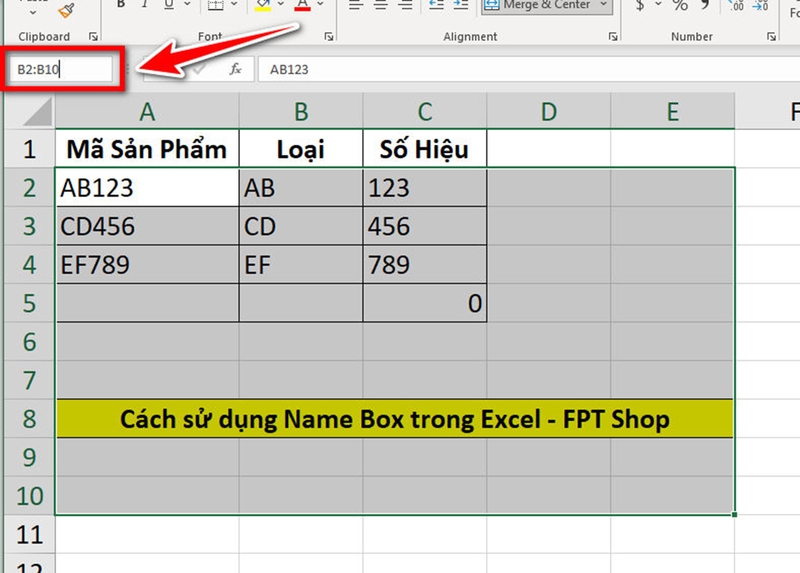Select row 10 header
Screen dimensions: 800x573
[30, 495]
